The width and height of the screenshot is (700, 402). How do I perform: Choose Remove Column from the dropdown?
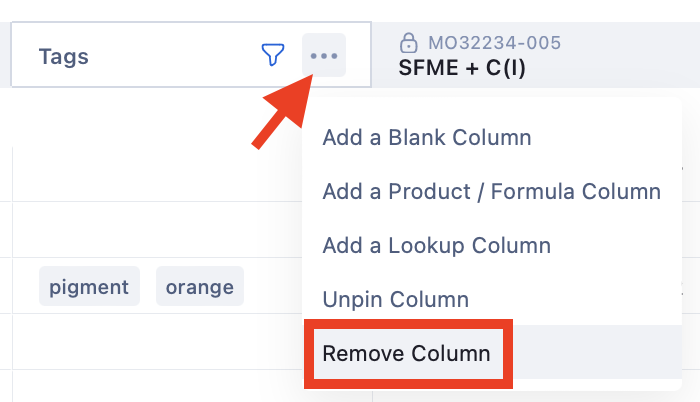click(x=406, y=353)
